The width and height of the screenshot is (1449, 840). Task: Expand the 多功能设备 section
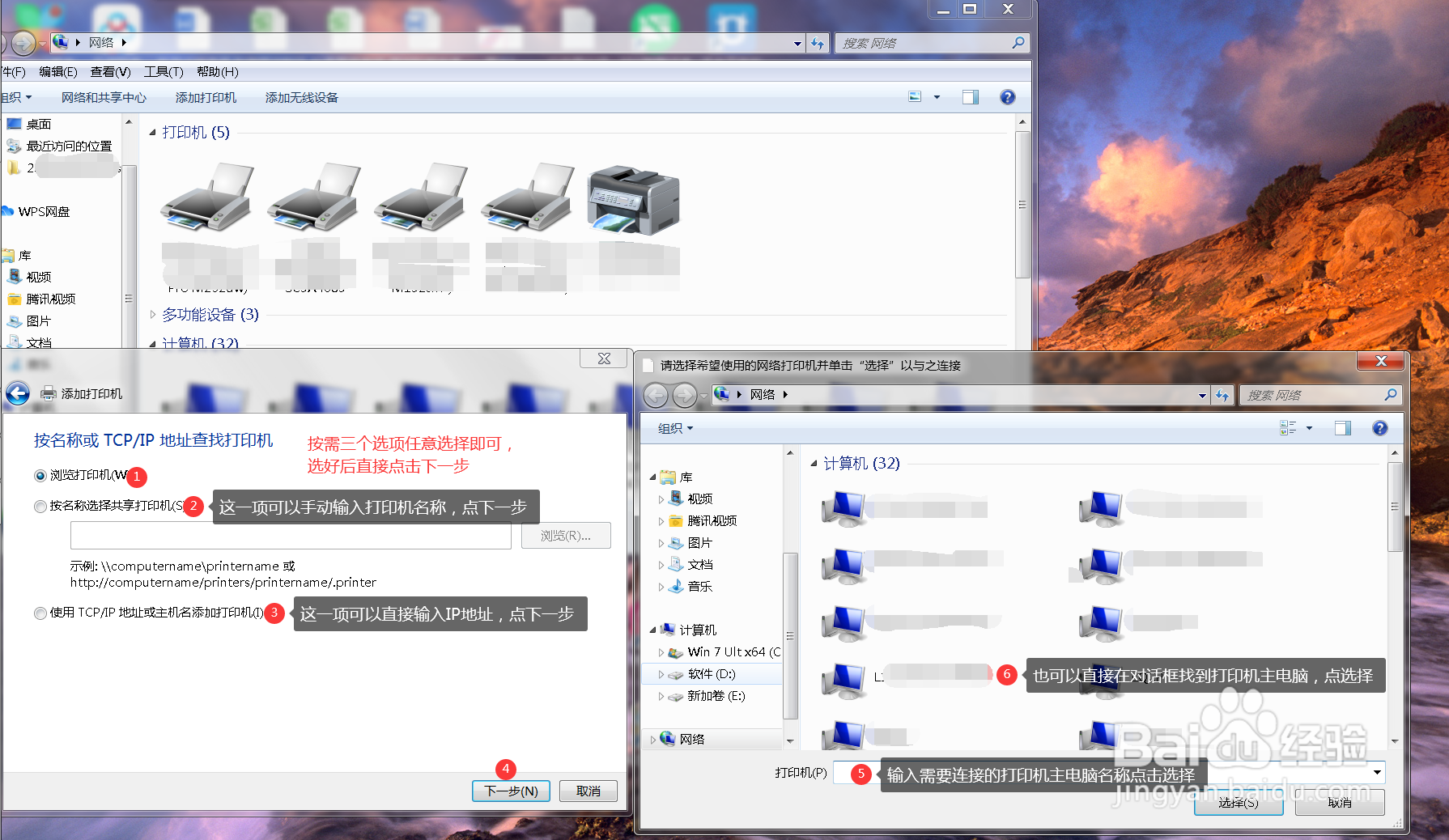tap(154, 314)
